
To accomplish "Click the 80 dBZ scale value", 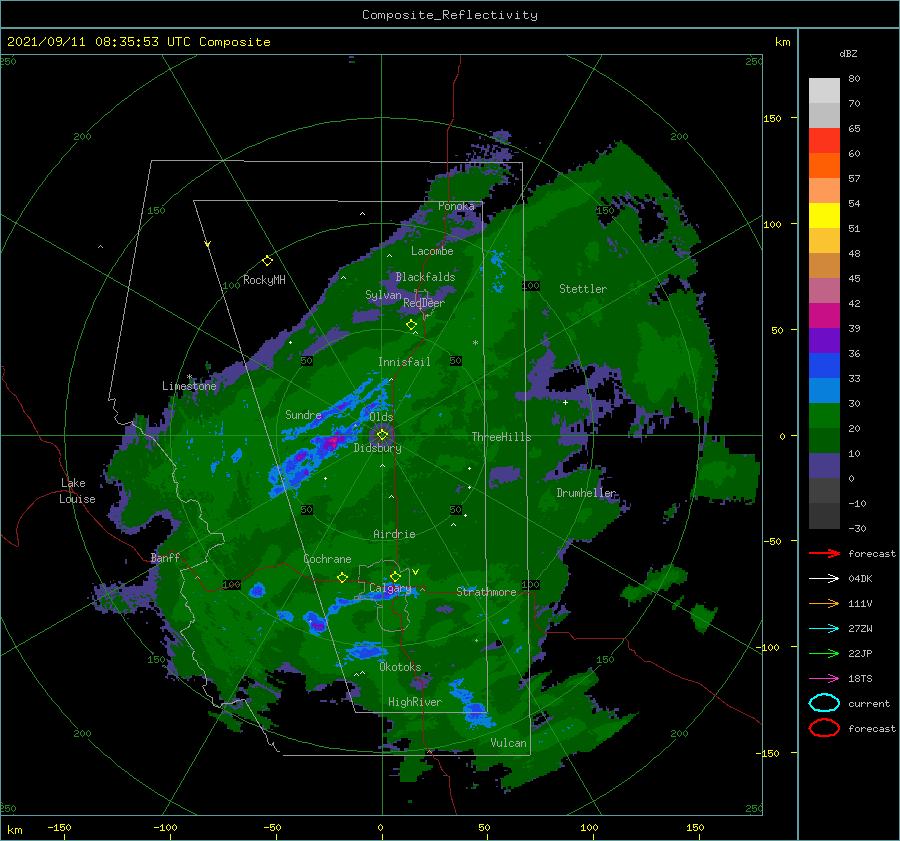I will tap(854, 79).
